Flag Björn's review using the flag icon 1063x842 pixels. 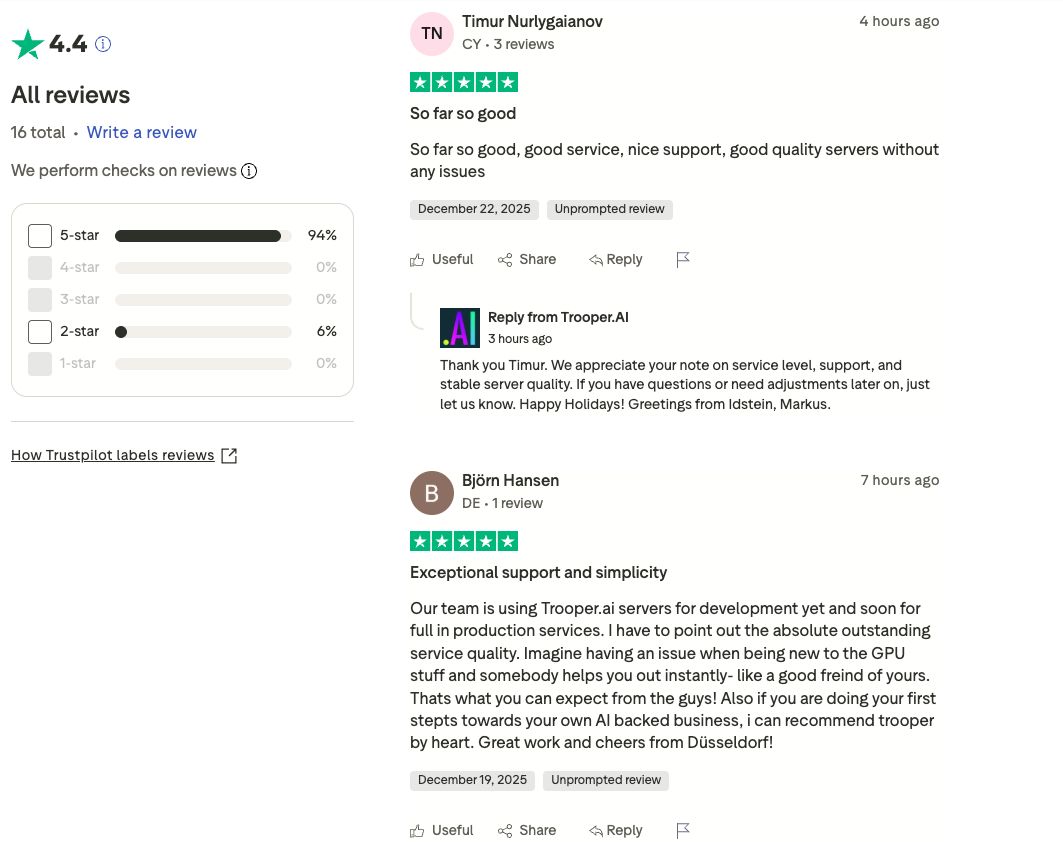683,830
